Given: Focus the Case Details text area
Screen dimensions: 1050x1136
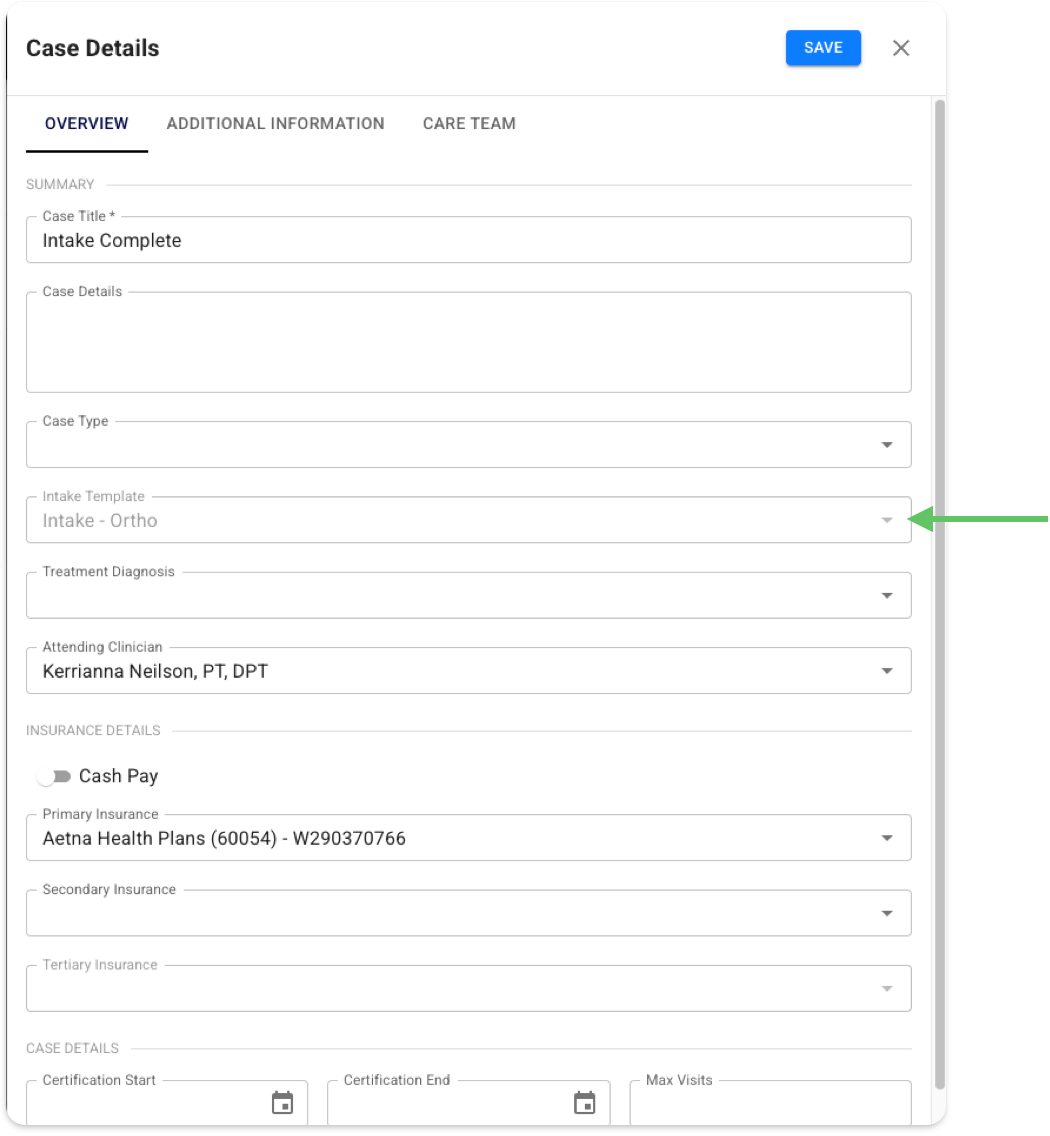Looking at the screenshot, I should tap(468, 345).
